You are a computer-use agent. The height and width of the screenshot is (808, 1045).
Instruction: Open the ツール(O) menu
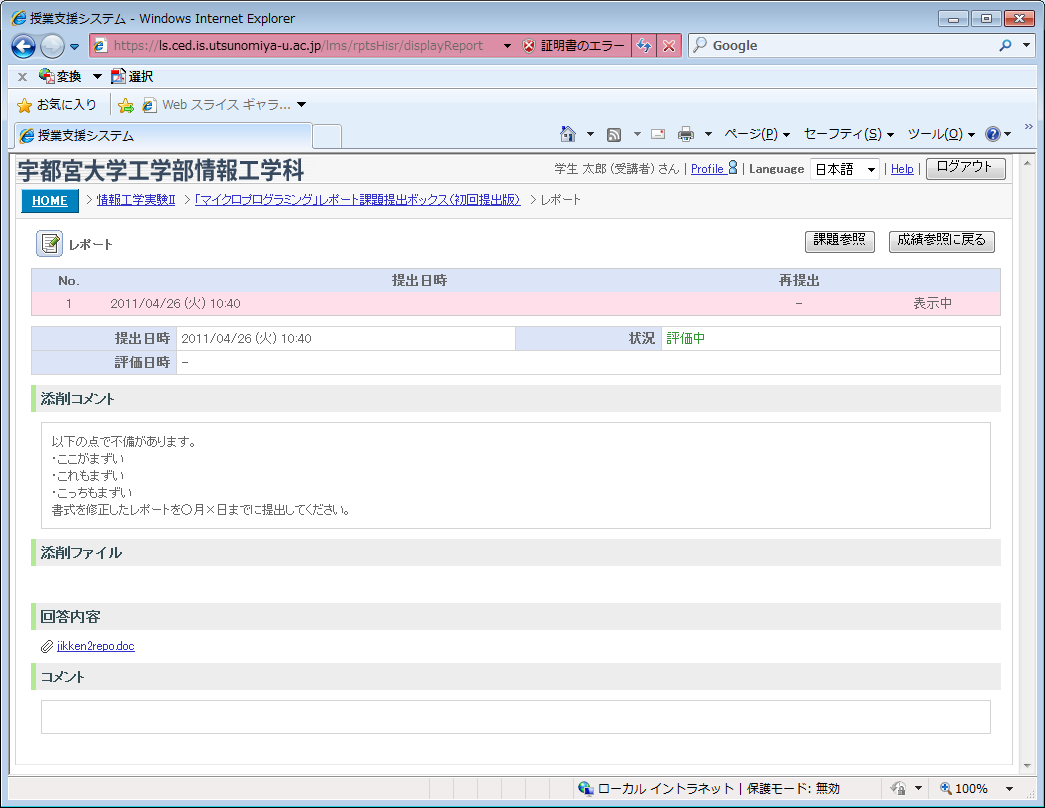[940, 134]
